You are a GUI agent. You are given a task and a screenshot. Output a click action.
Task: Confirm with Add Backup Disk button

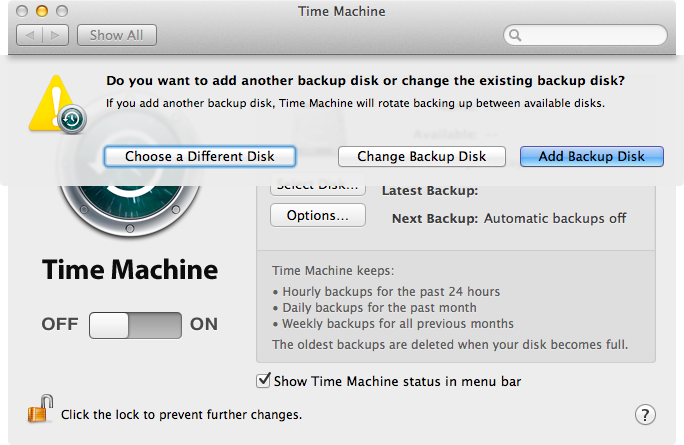pyautogui.click(x=592, y=156)
